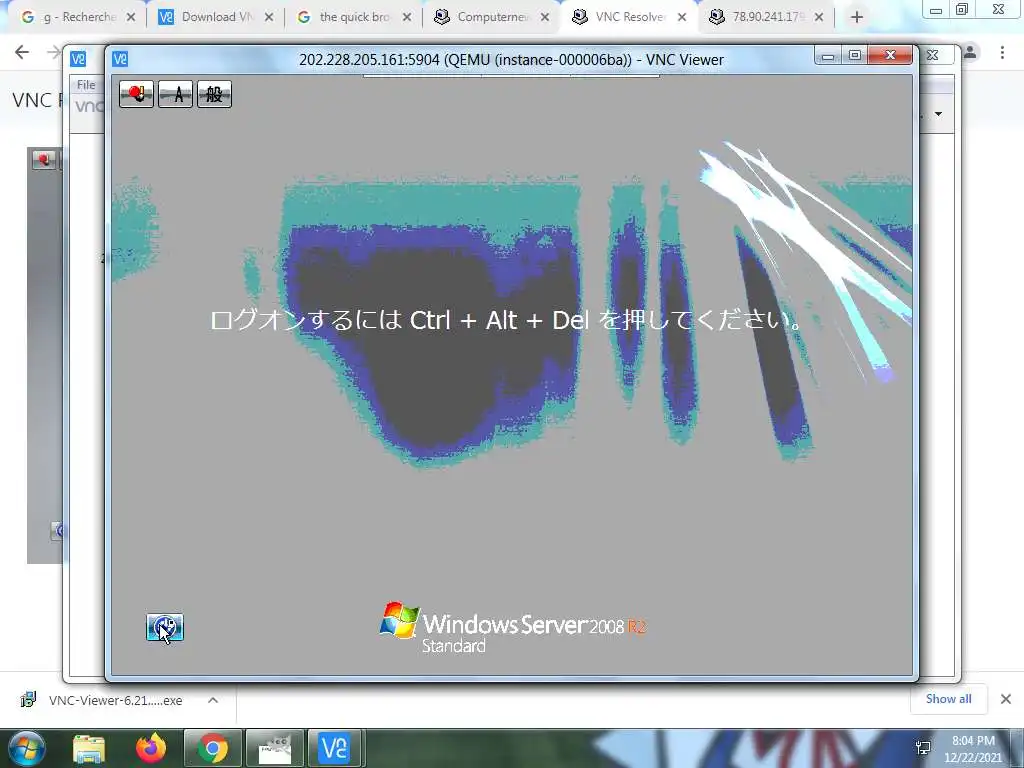Click the GIMP-like taskbar icon next to Chrome
This screenshot has width=1024, height=768.
274,748
